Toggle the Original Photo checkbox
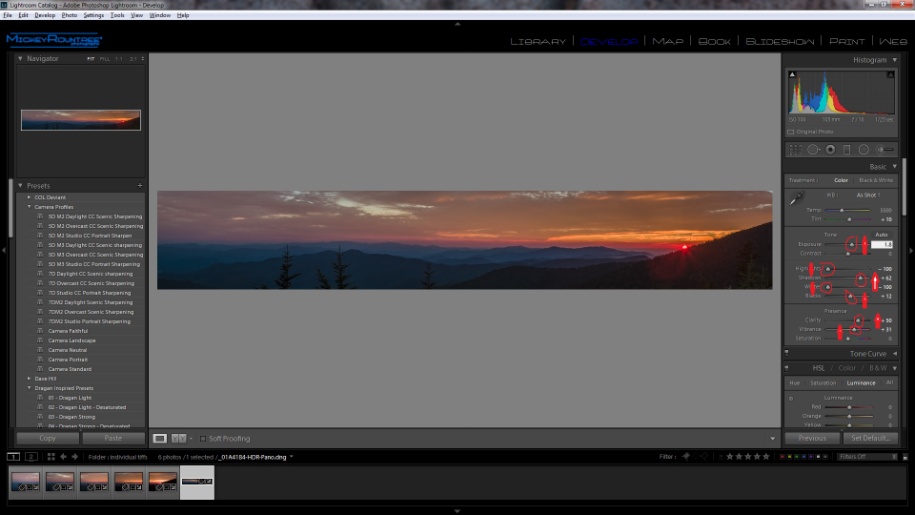Viewport: 915px width, 515px height. click(x=791, y=132)
